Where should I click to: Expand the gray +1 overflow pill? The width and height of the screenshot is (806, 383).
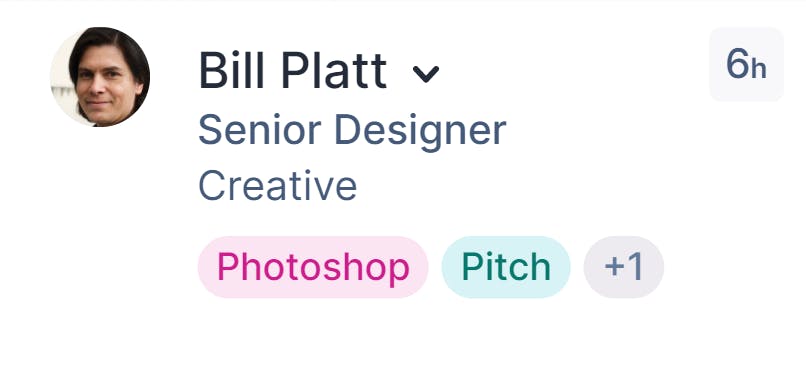coord(624,267)
